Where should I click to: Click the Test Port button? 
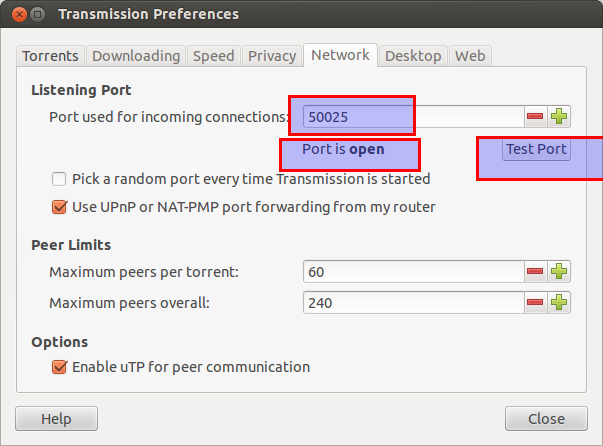tap(536, 149)
